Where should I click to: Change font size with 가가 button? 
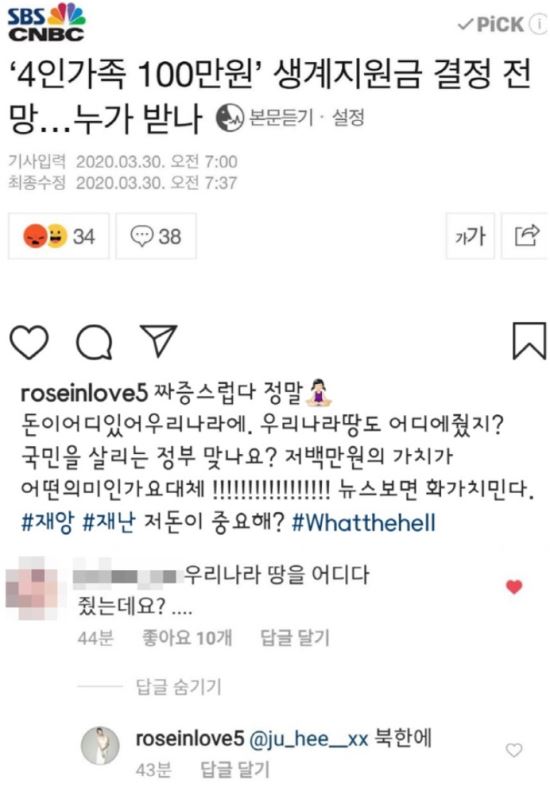pos(470,236)
